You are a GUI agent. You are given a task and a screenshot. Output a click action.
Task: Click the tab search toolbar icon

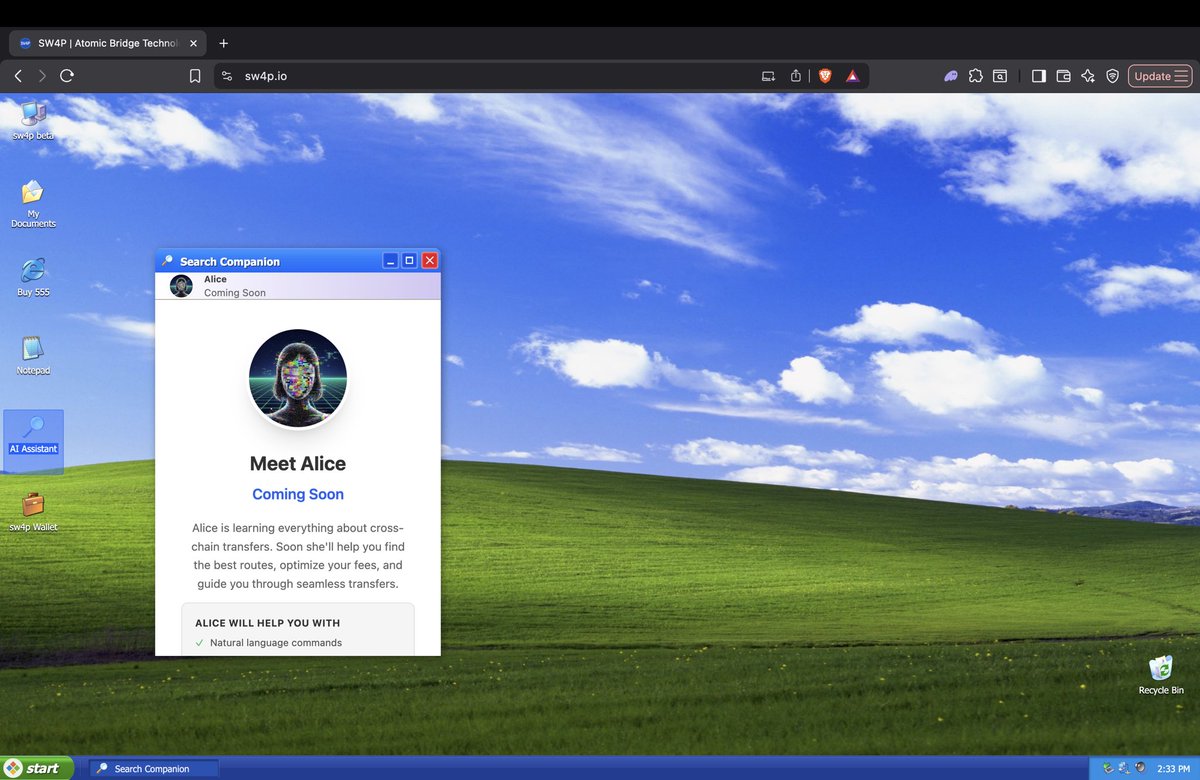pyautogui.click(x=1000, y=76)
